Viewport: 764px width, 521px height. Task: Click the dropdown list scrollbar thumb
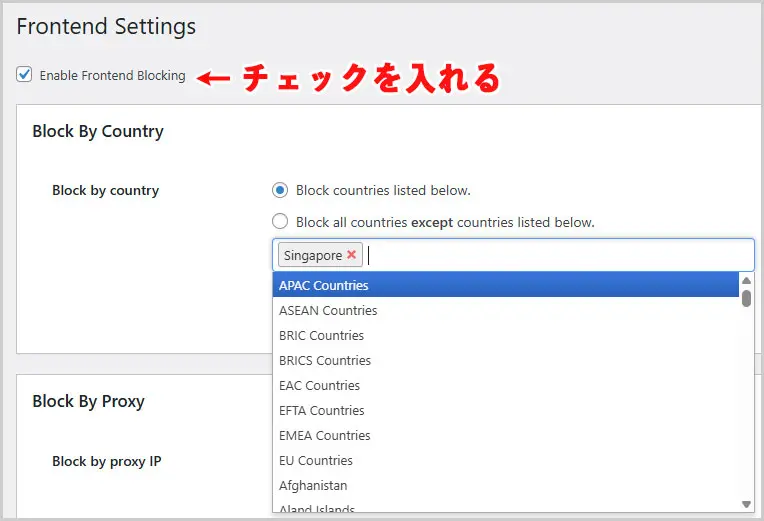(x=746, y=298)
